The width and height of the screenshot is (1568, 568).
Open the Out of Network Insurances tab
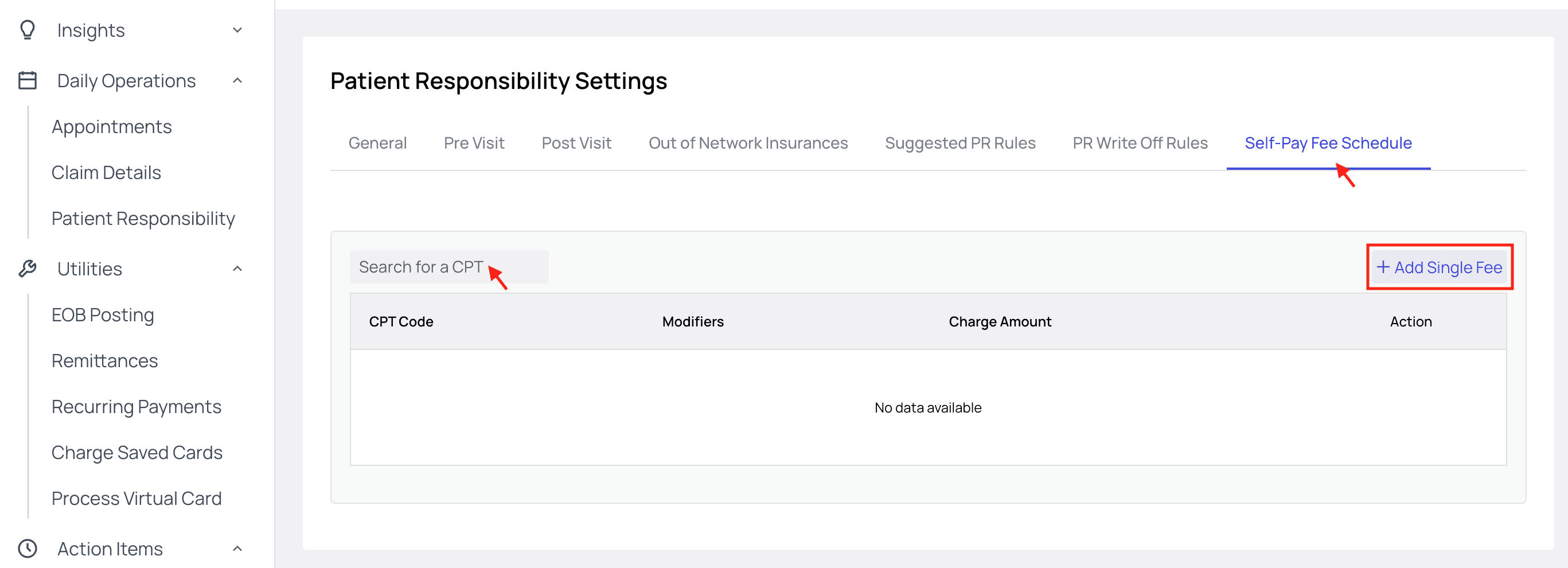[x=748, y=143]
